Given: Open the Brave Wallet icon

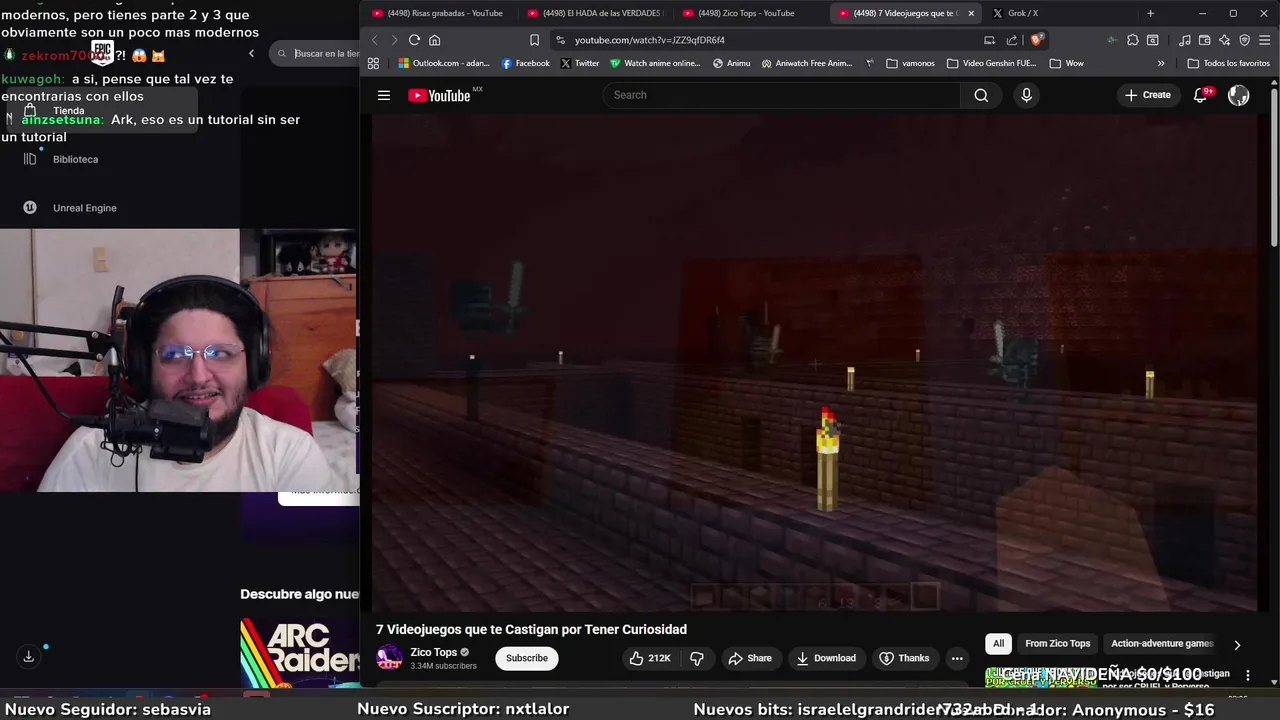Looking at the screenshot, I should [x=1205, y=40].
